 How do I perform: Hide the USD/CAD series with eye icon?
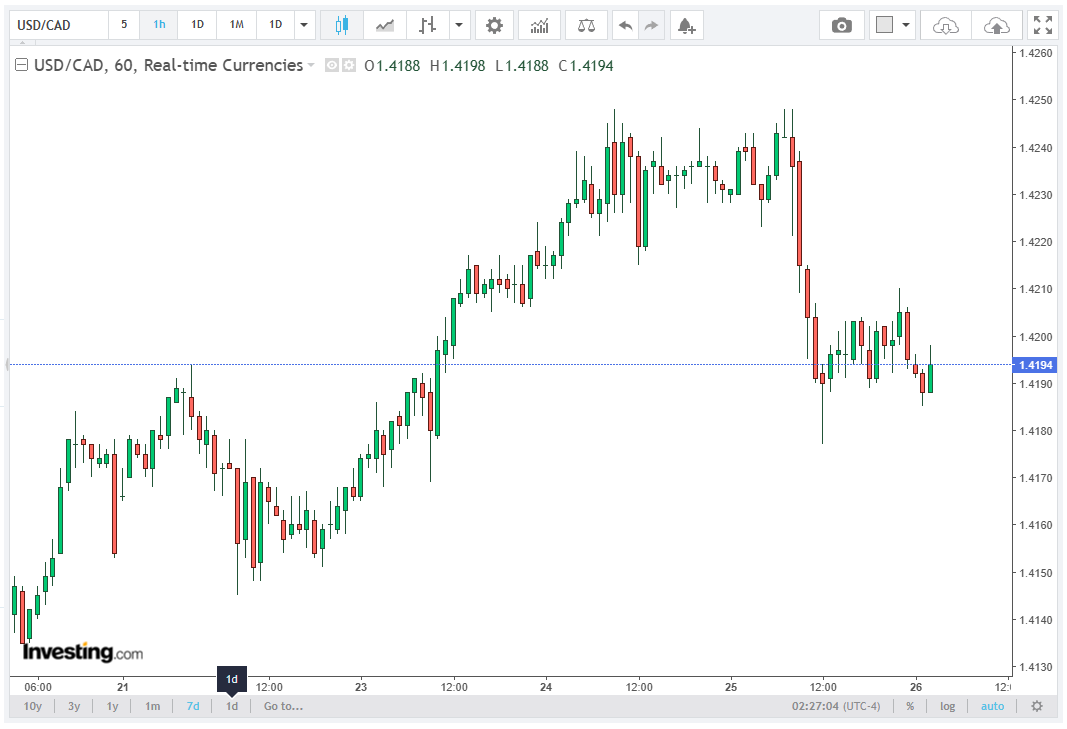point(332,65)
